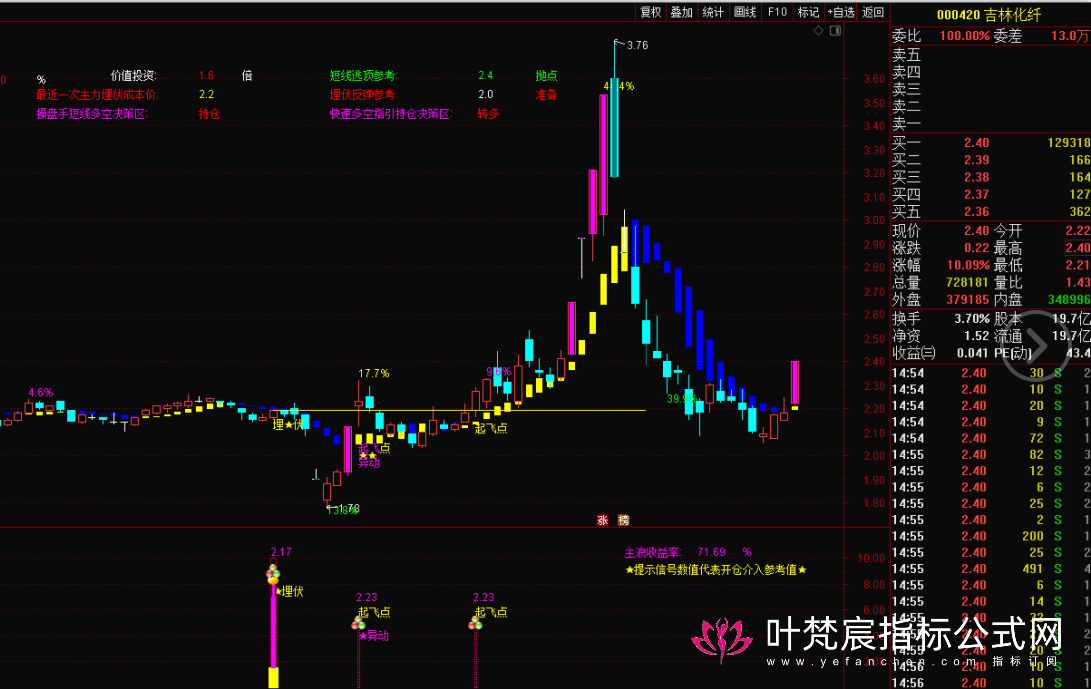Add stock via +自选 button
The image size is (1091, 689).
click(841, 12)
